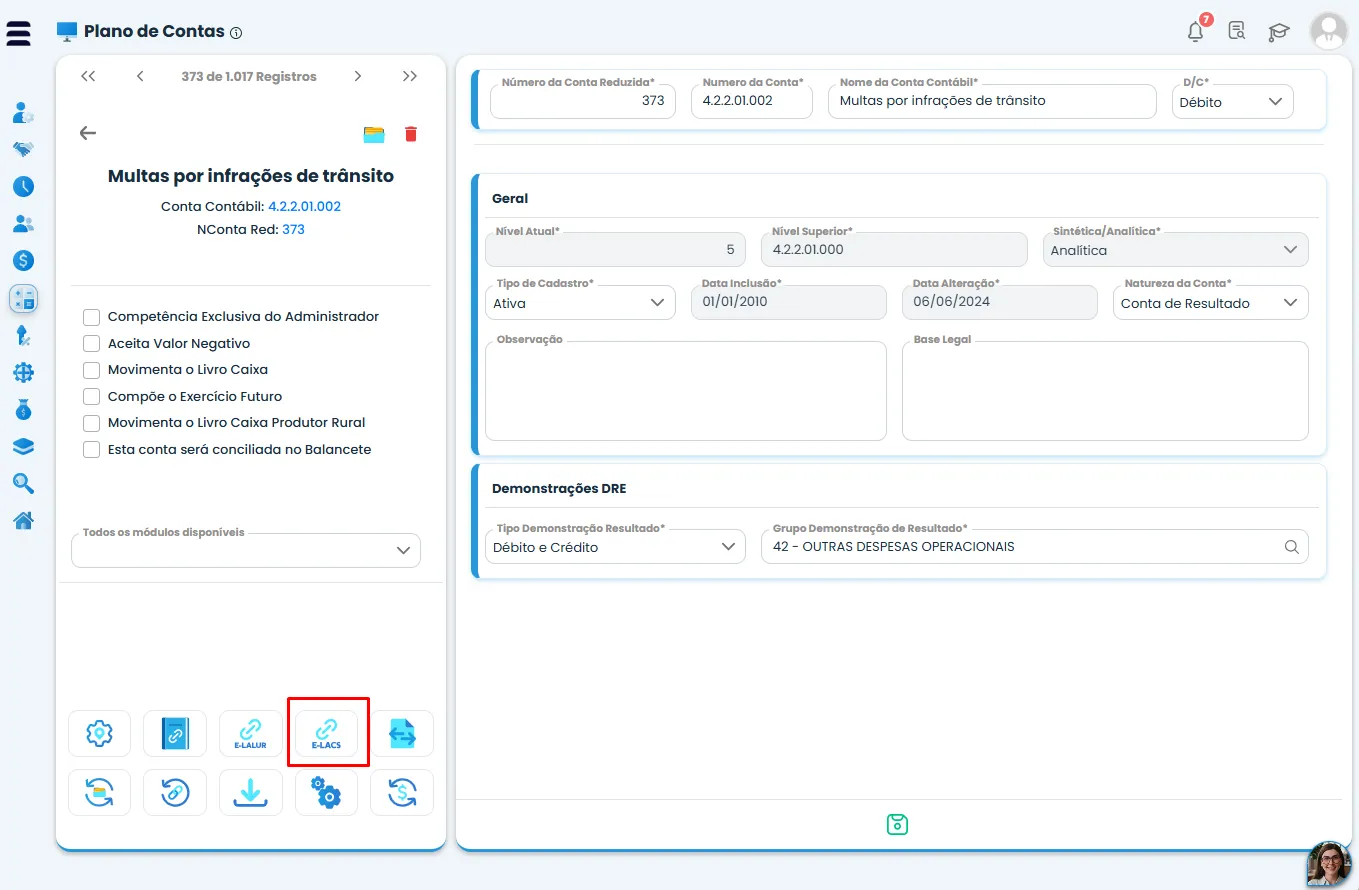Enable Aceita Valor Negativo checkbox
1359x890 pixels.
pyautogui.click(x=91, y=344)
